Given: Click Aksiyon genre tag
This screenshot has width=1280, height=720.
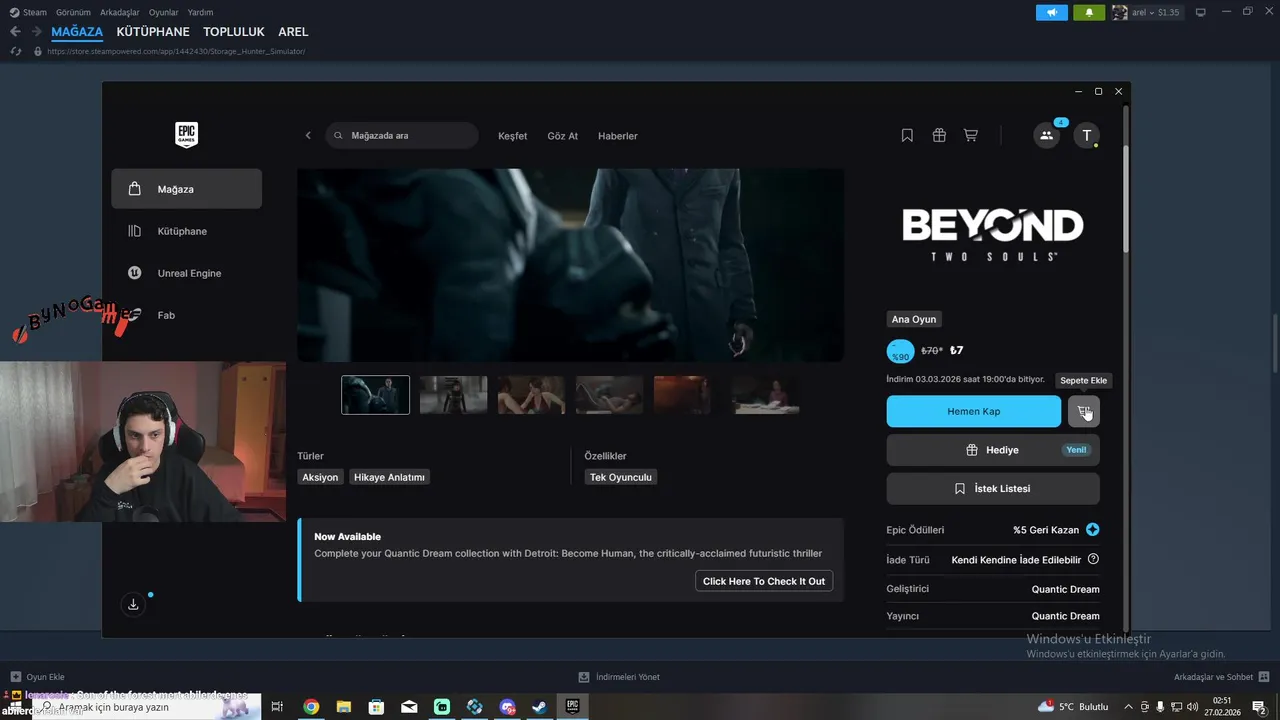Looking at the screenshot, I should pos(320,477).
